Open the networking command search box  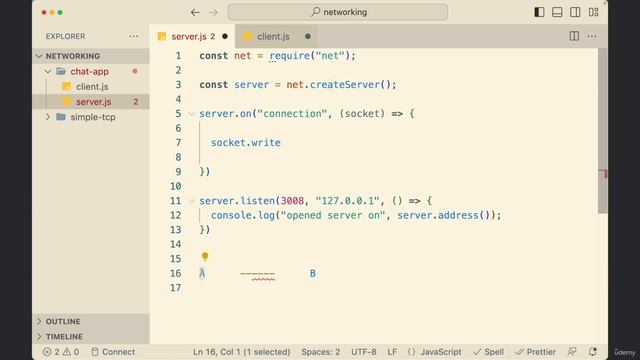[x=338, y=12]
